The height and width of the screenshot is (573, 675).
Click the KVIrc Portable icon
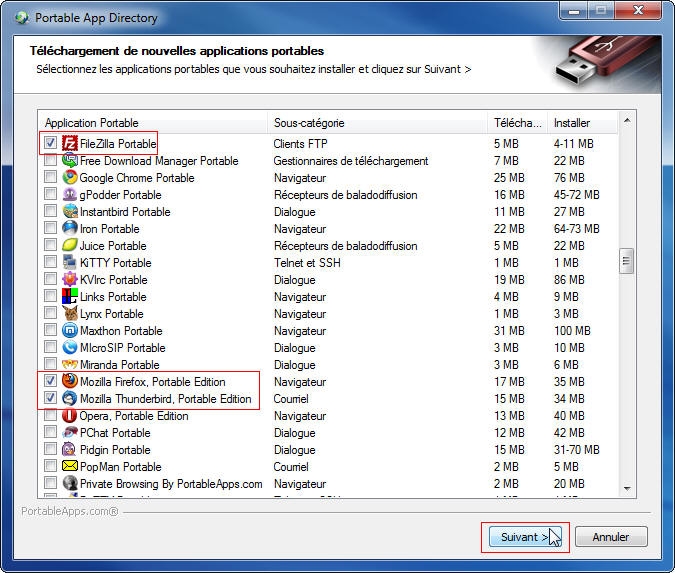[x=69, y=279]
